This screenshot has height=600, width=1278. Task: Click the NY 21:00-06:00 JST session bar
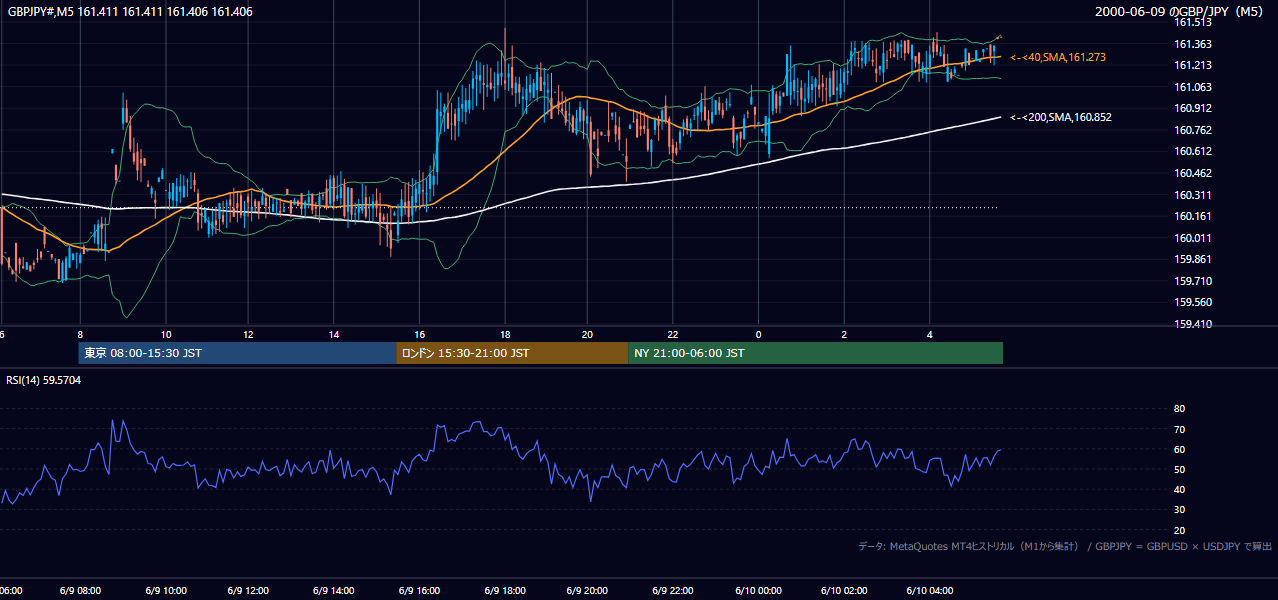(815, 353)
